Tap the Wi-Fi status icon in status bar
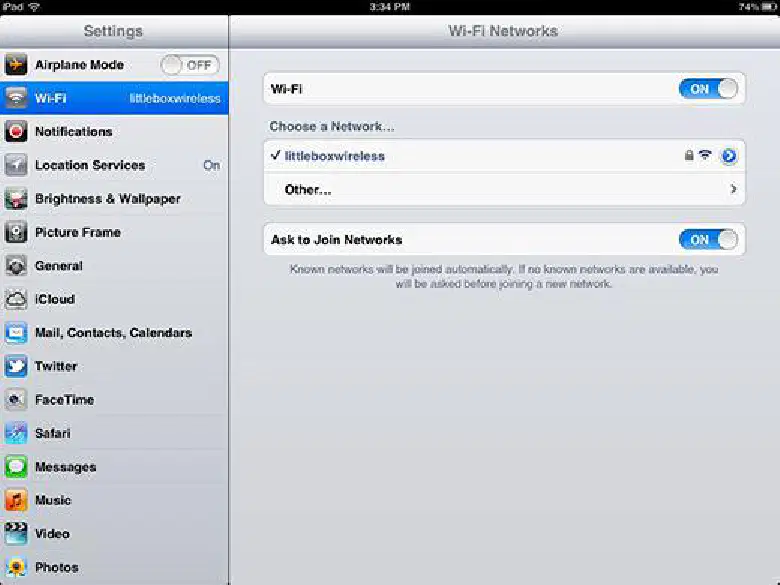This screenshot has height=585, width=780. [x=34, y=6]
